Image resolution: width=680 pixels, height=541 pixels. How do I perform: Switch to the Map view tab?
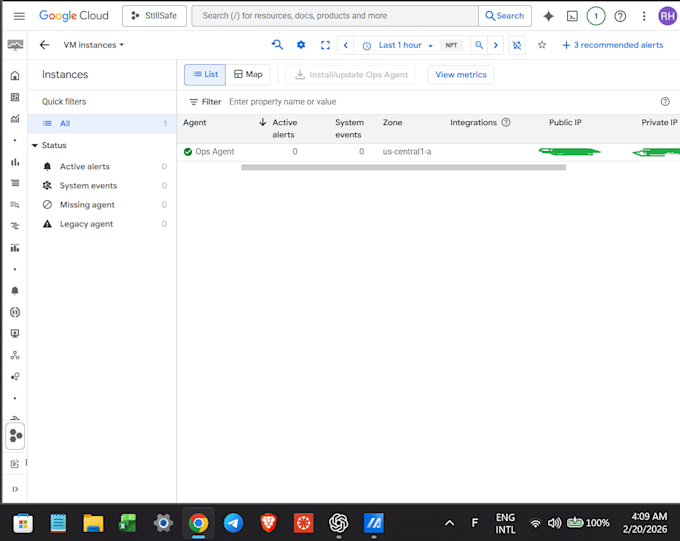pos(248,75)
